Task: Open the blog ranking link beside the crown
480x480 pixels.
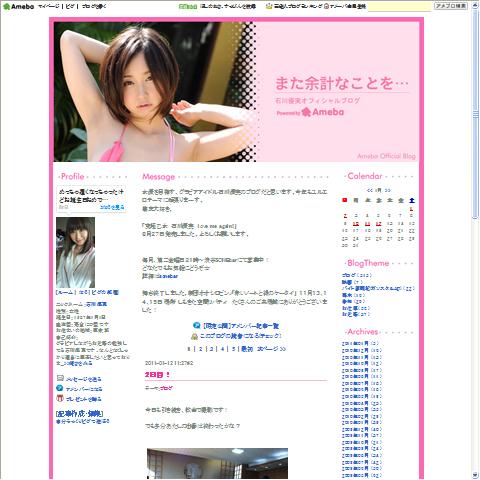Action: (298, 6)
